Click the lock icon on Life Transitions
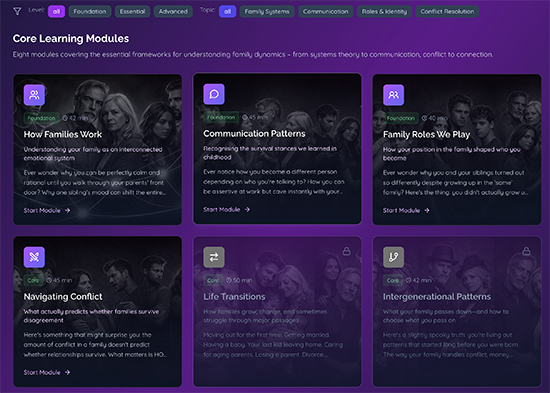 click(x=347, y=251)
